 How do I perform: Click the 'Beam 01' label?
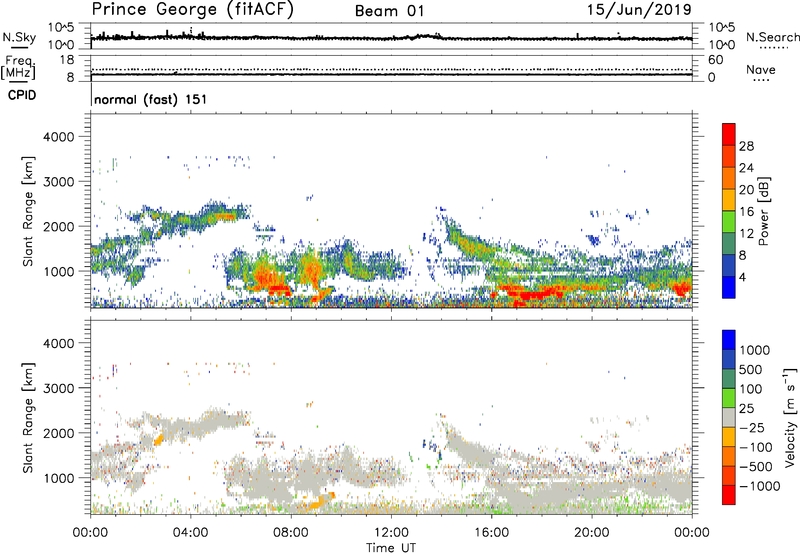tap(389, 11)
